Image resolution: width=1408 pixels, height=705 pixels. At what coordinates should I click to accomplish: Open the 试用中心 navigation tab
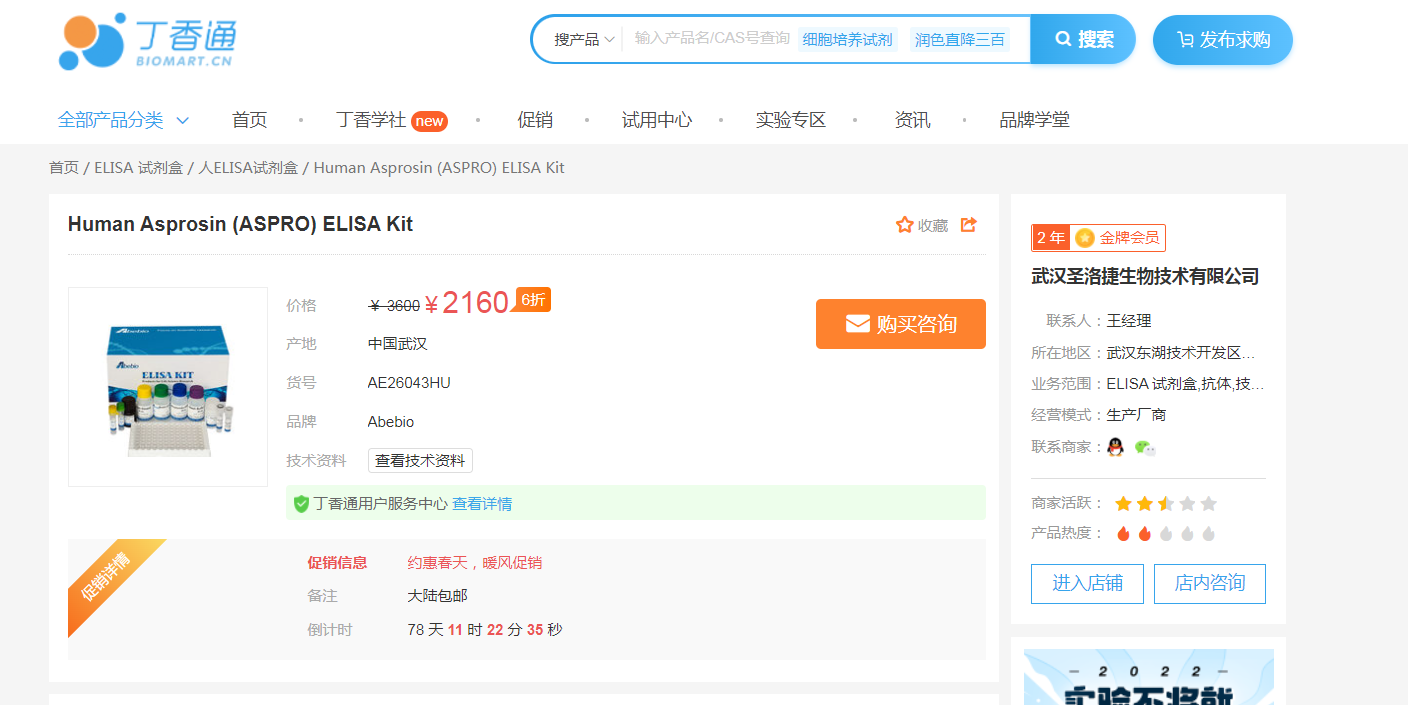[x=657, y=120]
